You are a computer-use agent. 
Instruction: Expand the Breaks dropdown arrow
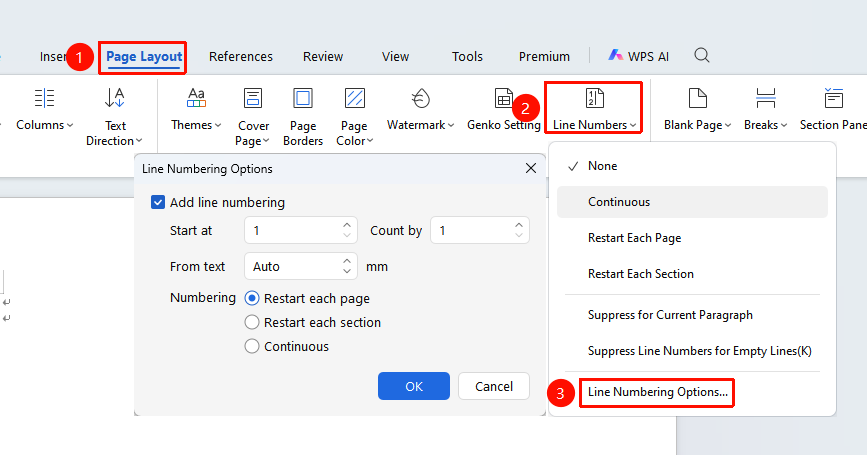point(784,125)
